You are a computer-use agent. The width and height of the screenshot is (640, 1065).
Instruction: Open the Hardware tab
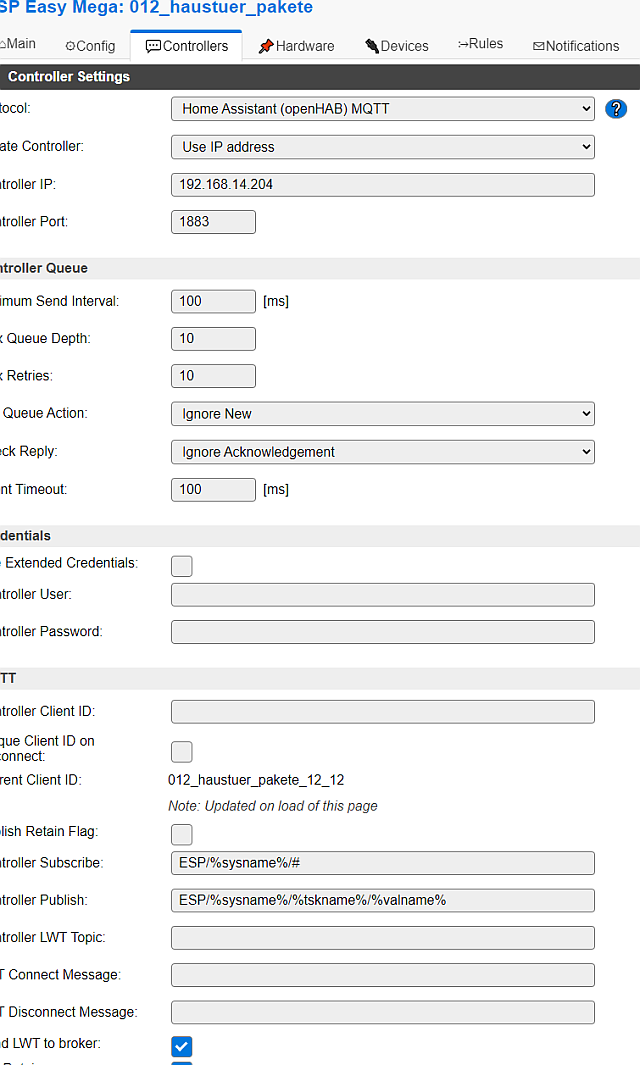[x=296, y=46]
